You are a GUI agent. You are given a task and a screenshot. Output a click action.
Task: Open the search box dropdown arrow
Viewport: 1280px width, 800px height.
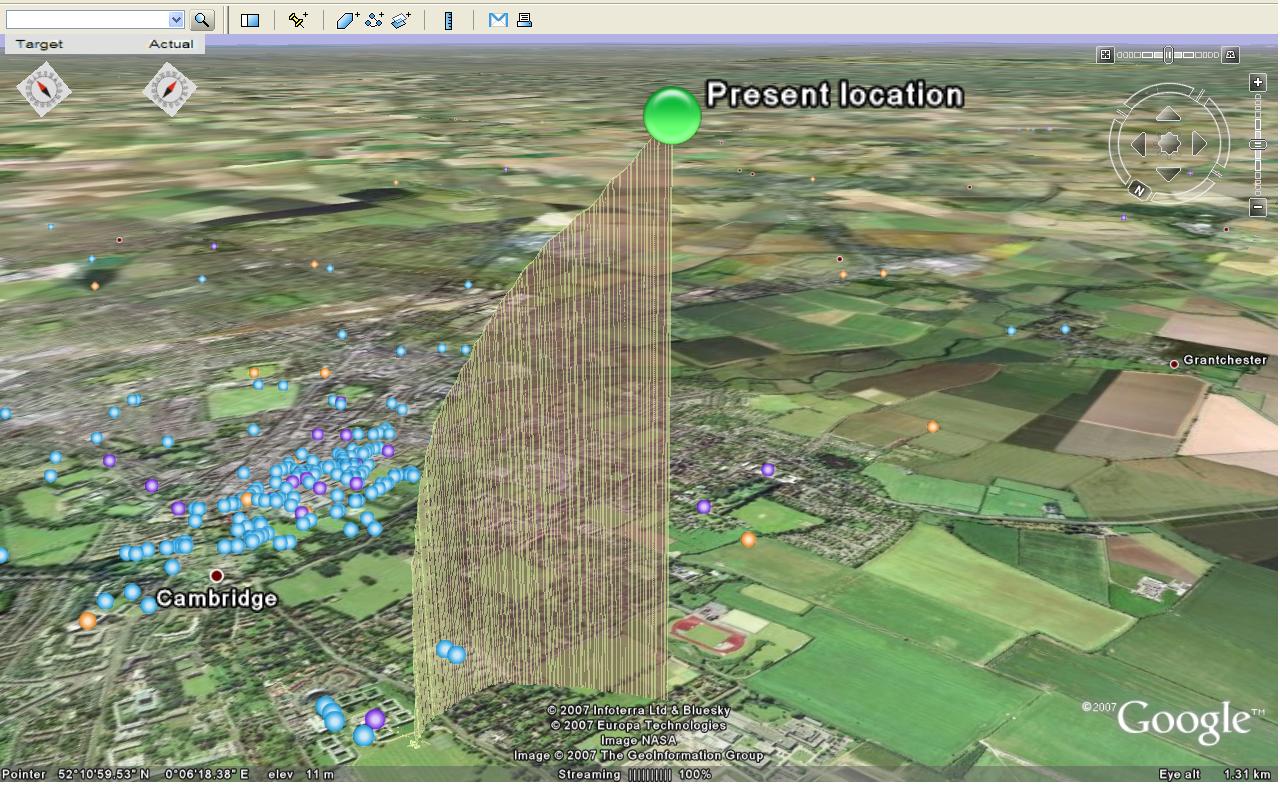click(x=176, y=19)
